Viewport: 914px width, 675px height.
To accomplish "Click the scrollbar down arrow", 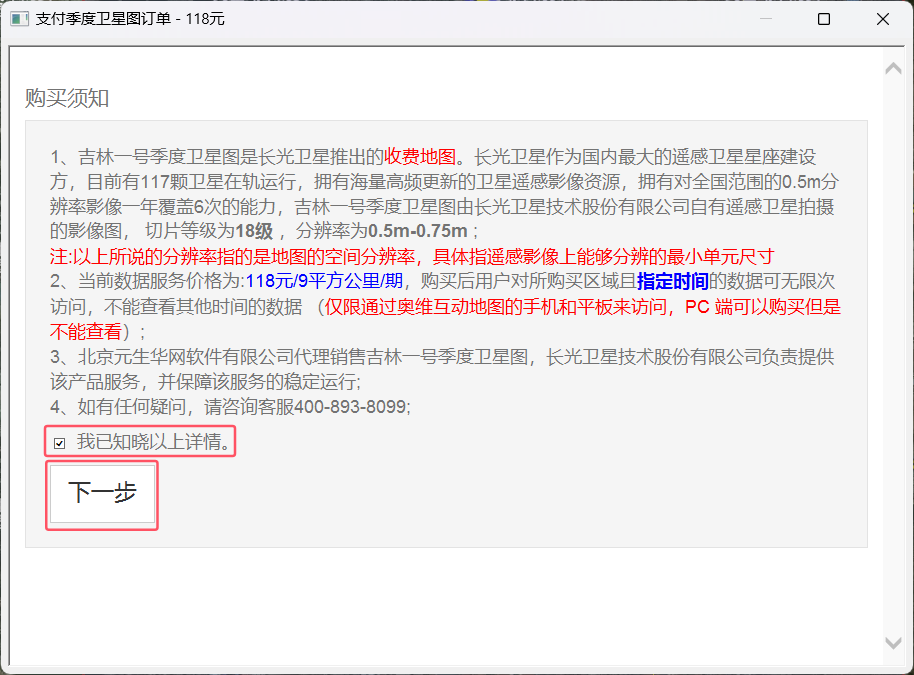I will click(893, 642).
